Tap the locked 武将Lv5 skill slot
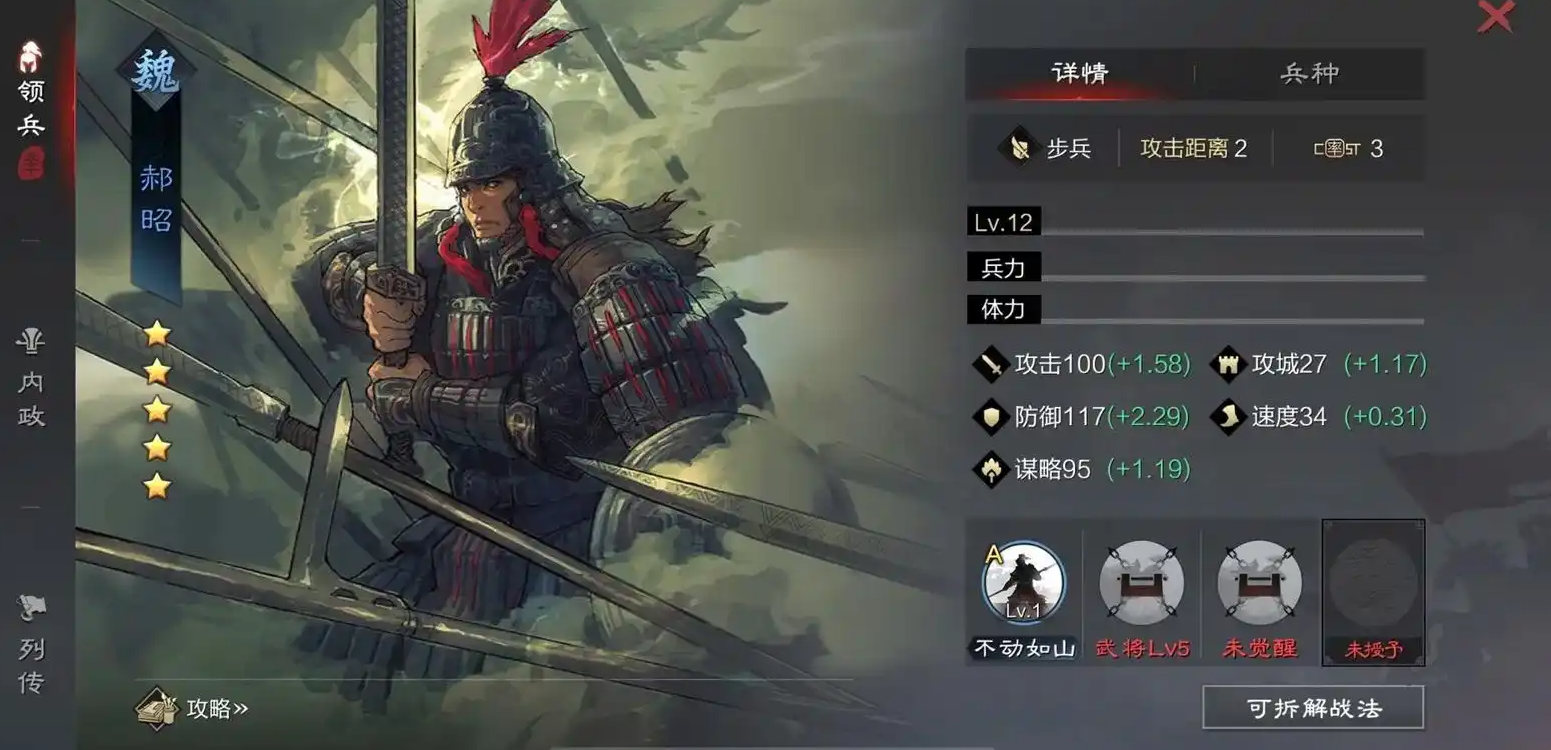Screen dimensions: 1551x750 point(1142,582)
